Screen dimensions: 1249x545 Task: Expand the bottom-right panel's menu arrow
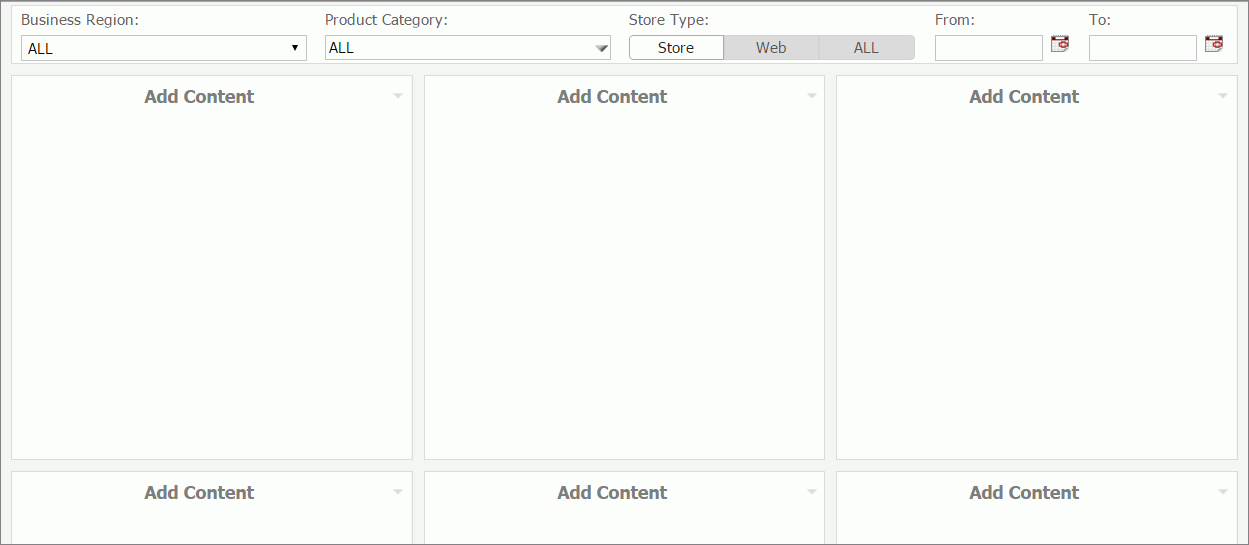[x=1223, y=492]
